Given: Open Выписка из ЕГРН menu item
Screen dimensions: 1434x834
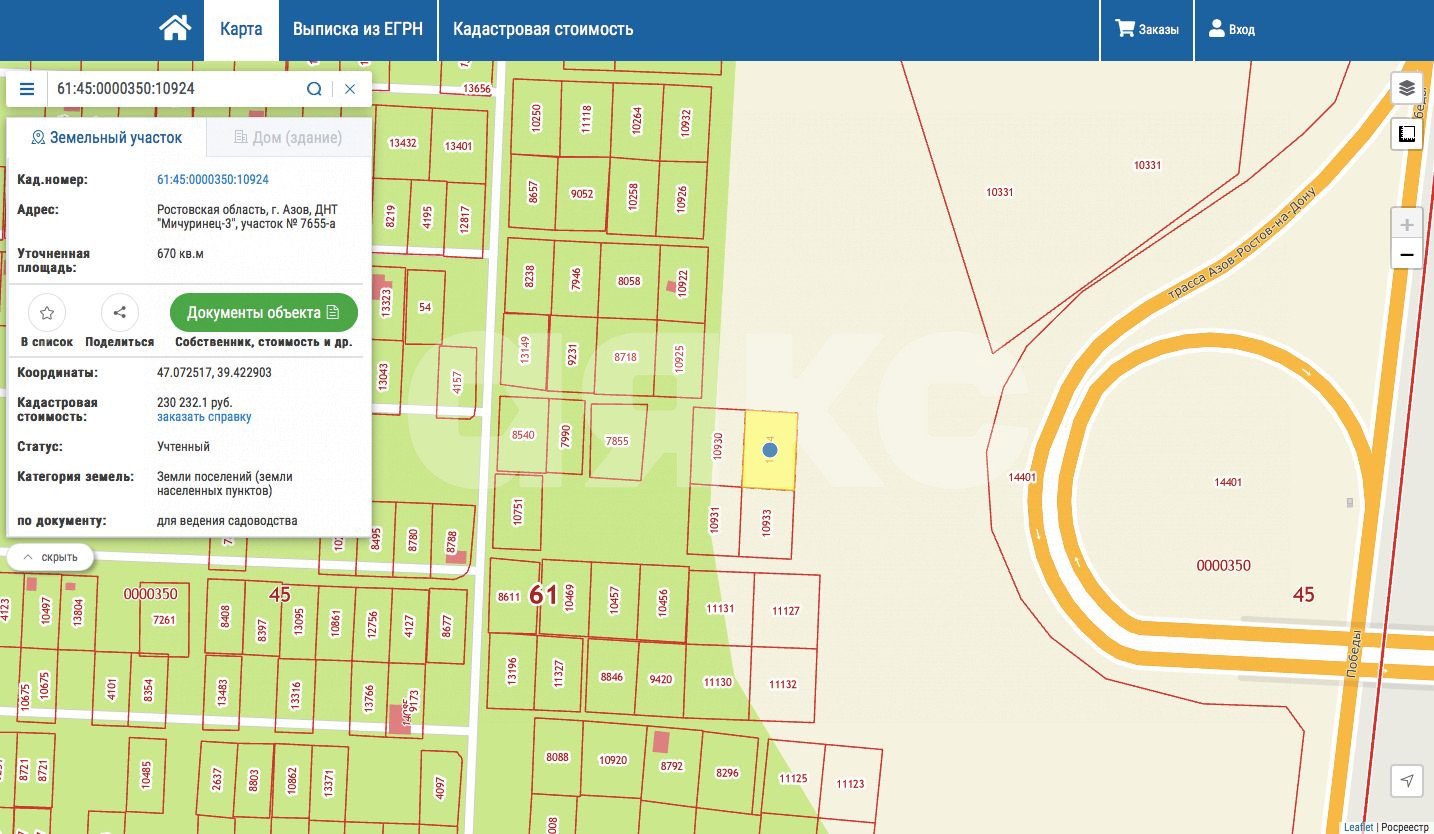Looking at the screenshot, I should tap(358, 29).
